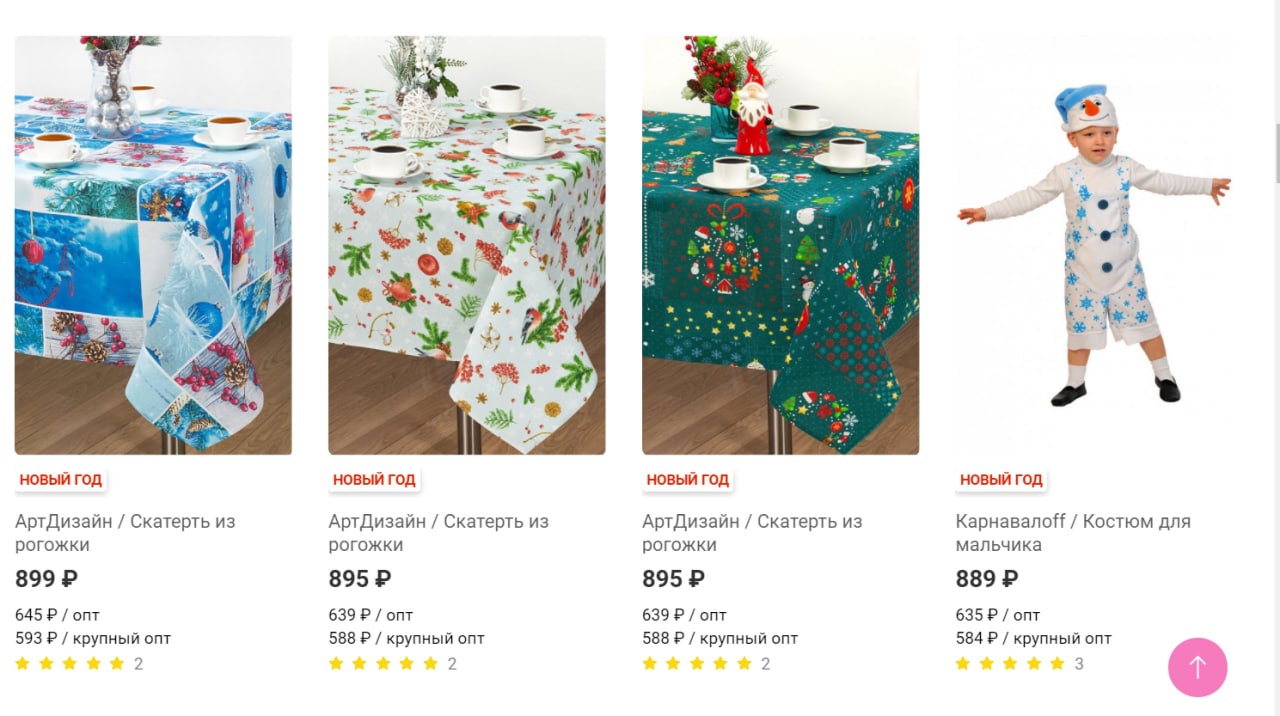Open the blue winter tablecloth product image
This screenshot has height=716, width=1280.
pos(153,245)
